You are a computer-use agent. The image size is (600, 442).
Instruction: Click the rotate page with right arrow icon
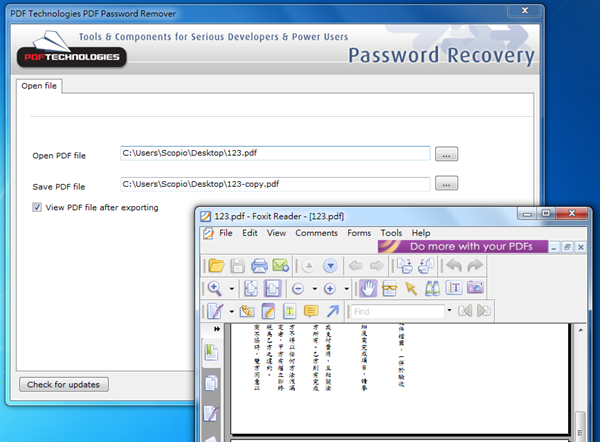404,266
